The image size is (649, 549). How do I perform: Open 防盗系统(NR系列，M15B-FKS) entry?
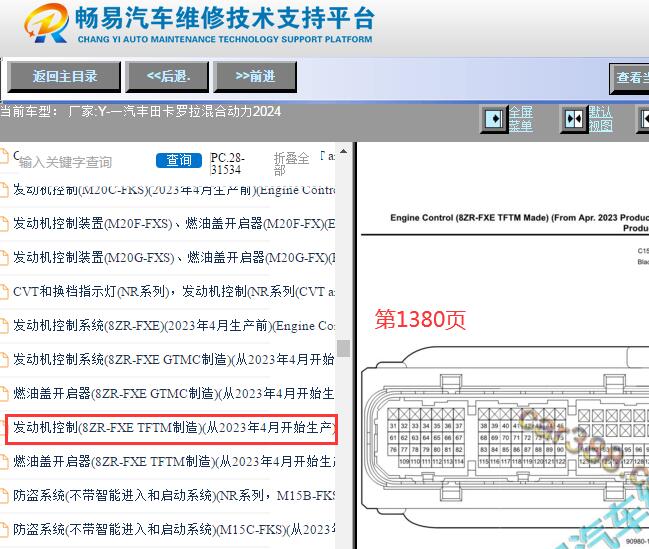[174, 496]
